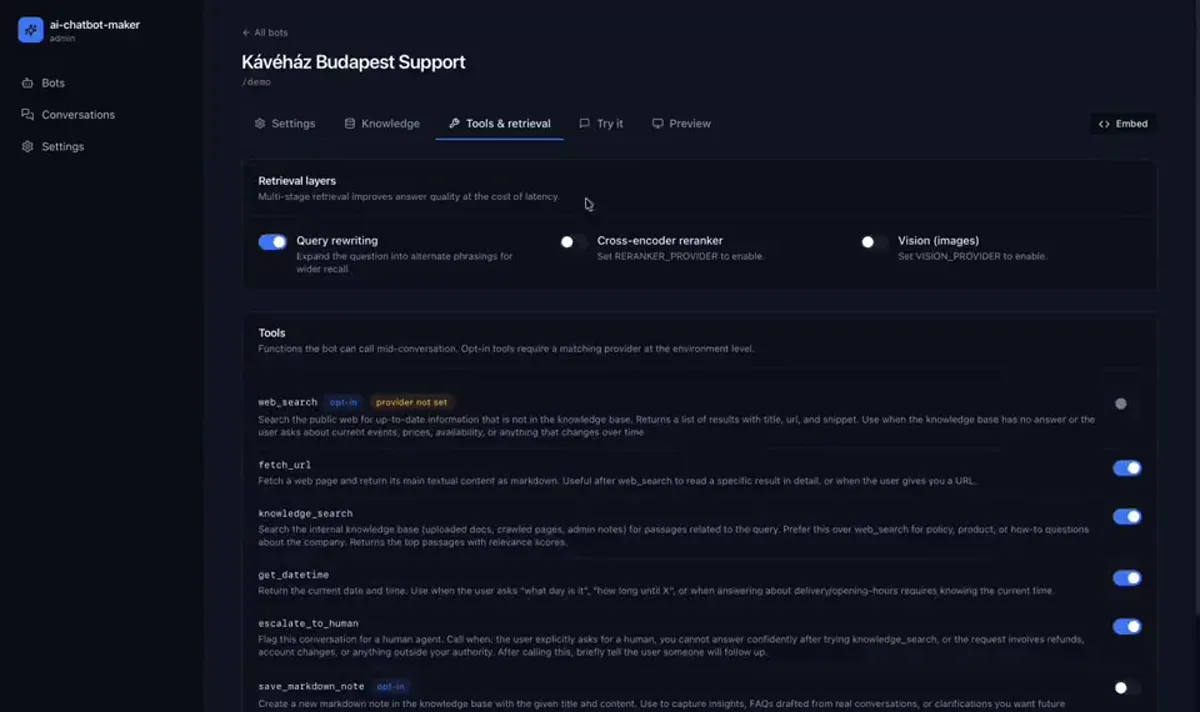Click the Set VISION_PROVIDER to enable text
This screenshot has width=1200, height=712.
pos(973,257)
